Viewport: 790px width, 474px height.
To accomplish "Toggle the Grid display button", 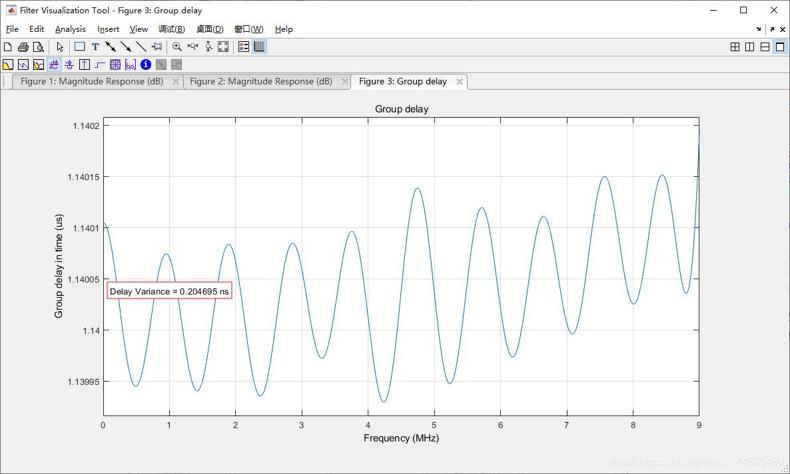I will 259,47.
